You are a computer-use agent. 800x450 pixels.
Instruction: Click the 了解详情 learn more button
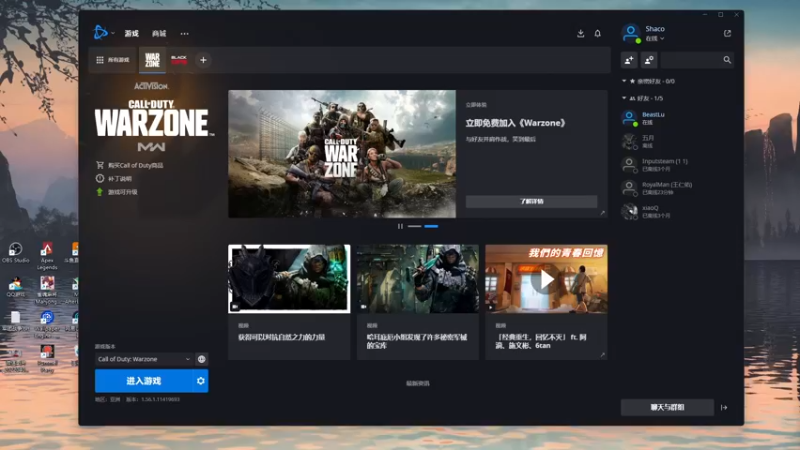click(531, 201)
